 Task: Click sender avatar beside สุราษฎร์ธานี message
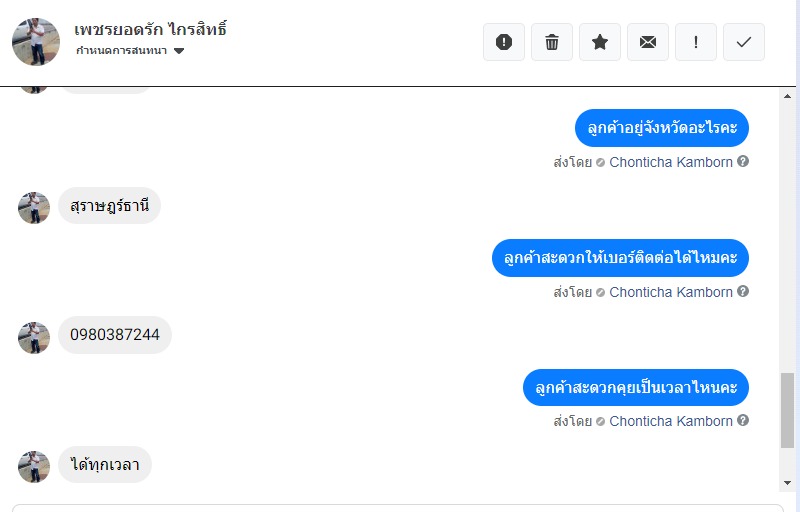pos(34,208)
